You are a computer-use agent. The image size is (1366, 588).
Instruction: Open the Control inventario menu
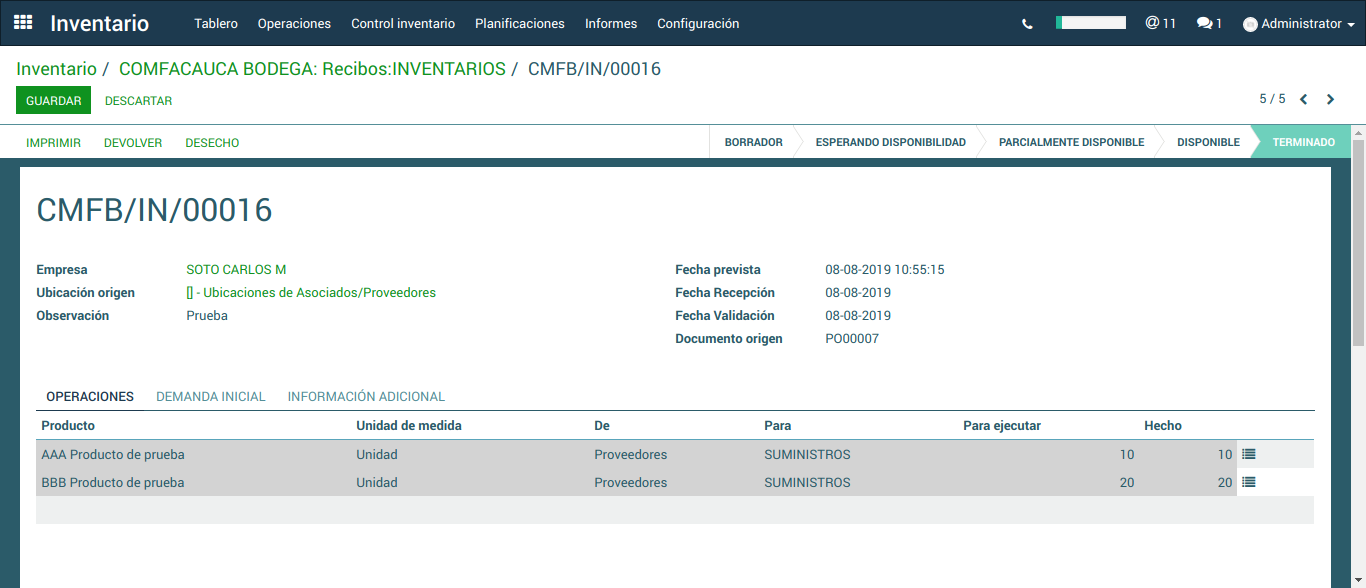point(403,23)
